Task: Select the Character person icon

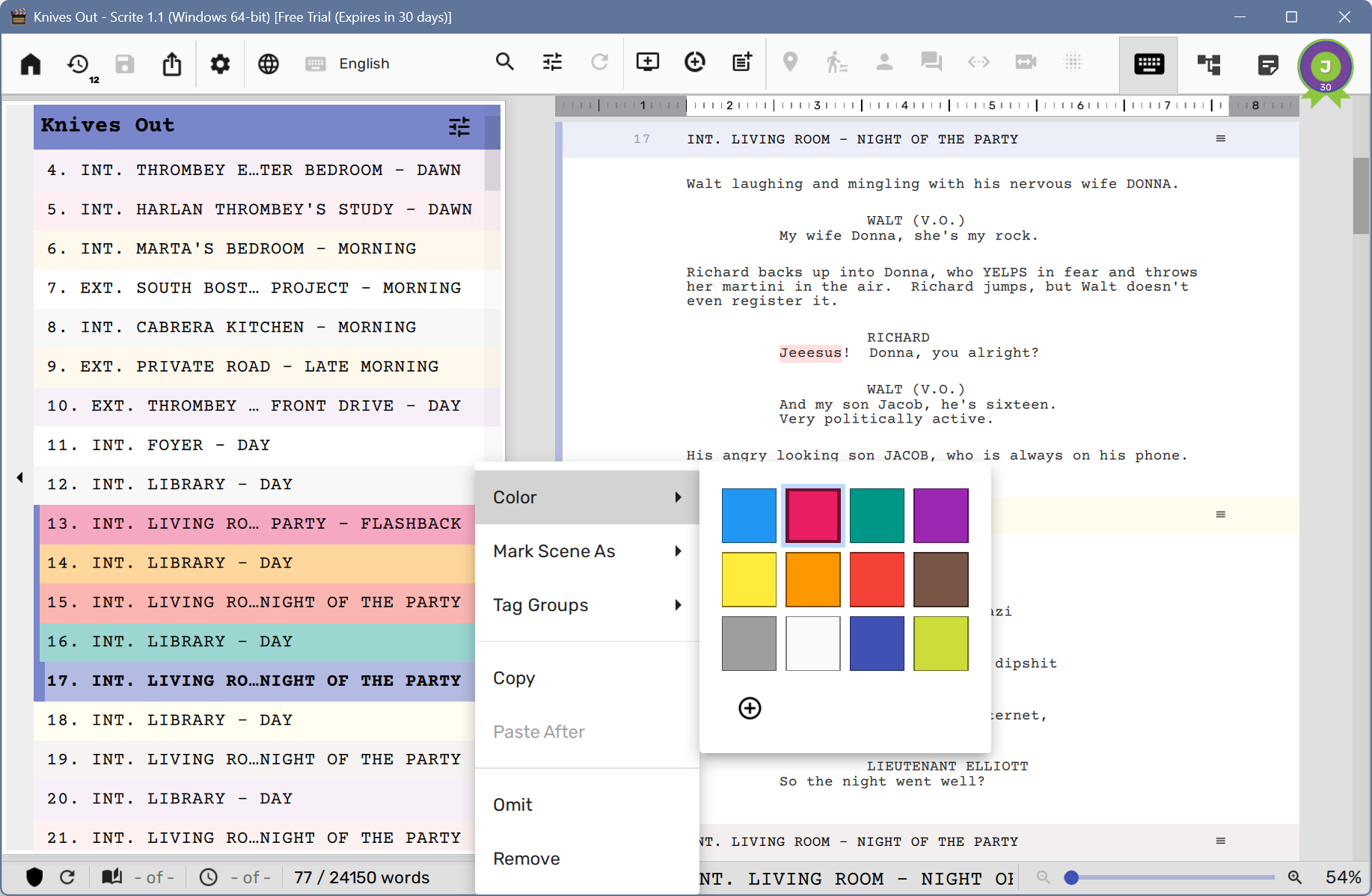Action: [884, 62]
